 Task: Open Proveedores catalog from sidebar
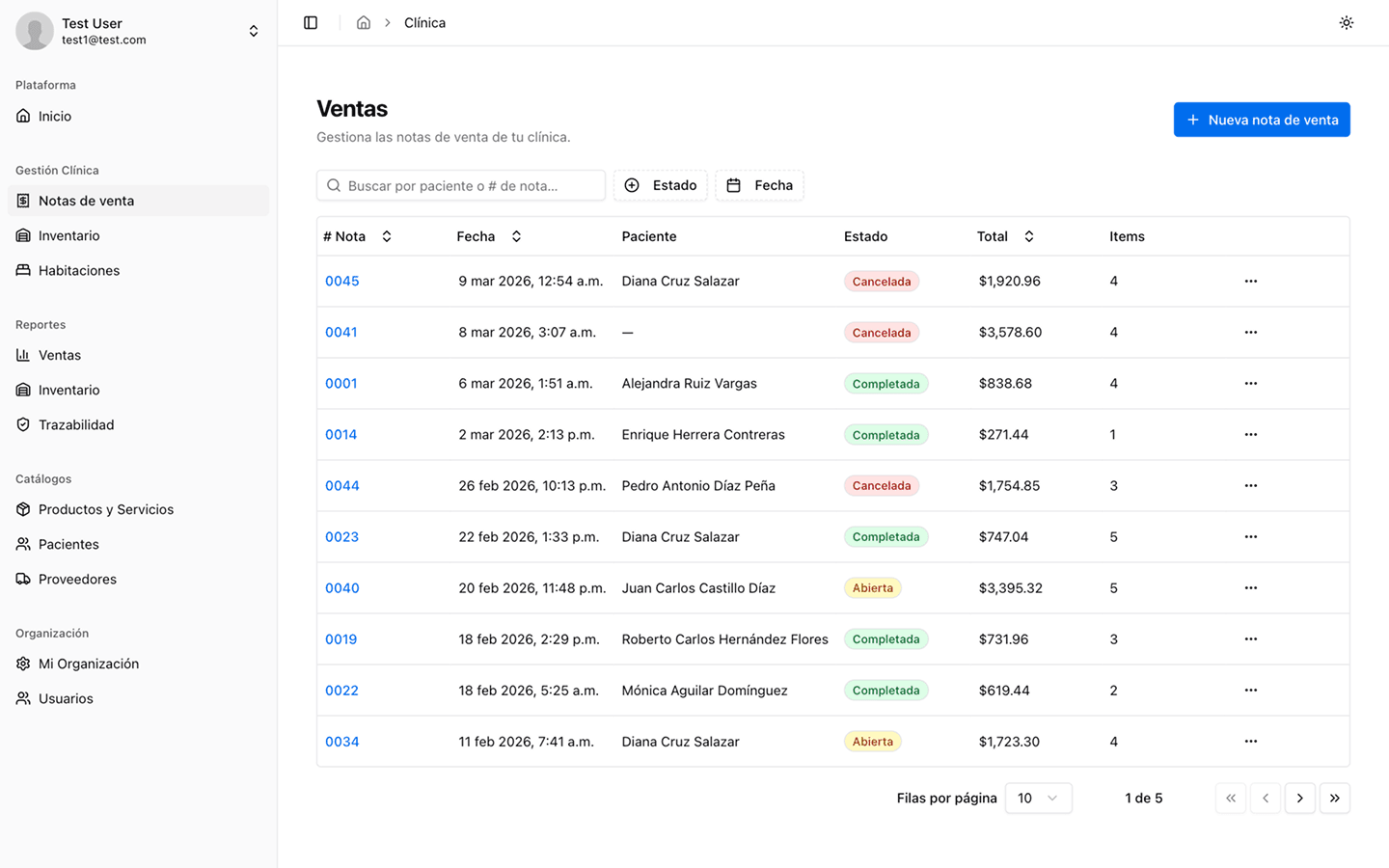pos(77,579)
